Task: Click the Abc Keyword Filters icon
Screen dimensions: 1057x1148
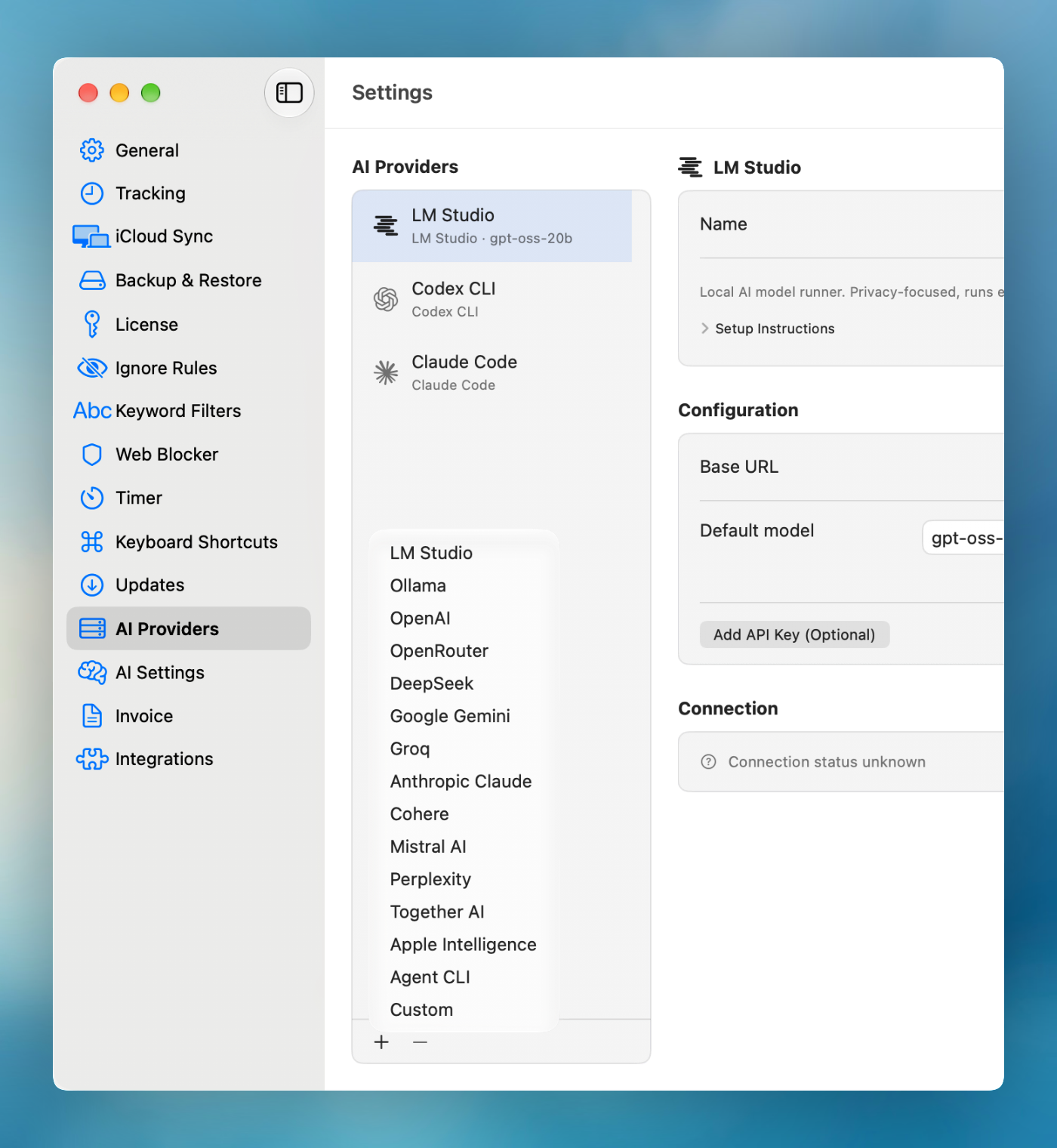Action: tap(92, 411)
